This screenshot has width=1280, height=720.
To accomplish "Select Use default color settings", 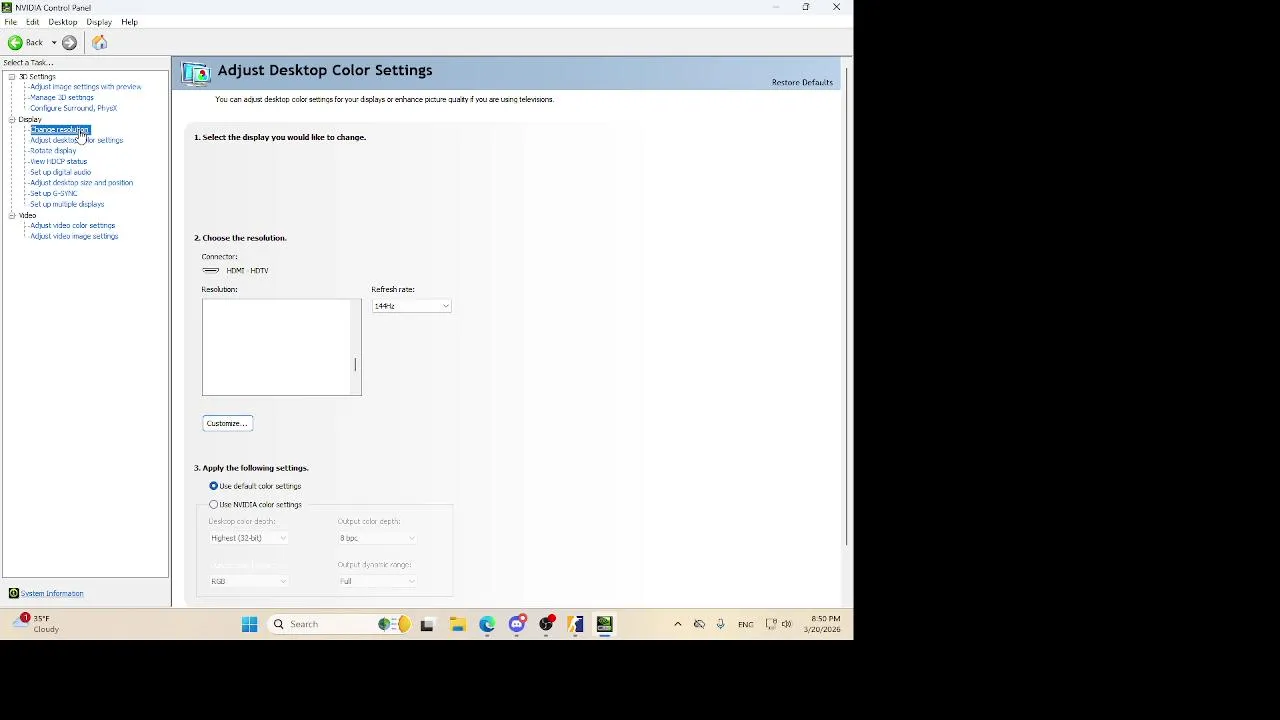I will pos(213,486).
